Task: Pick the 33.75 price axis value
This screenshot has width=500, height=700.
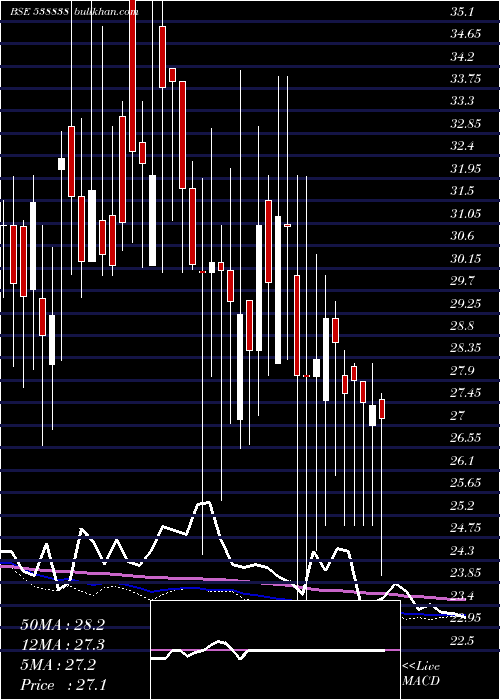Action: click(x=466, y=79)
